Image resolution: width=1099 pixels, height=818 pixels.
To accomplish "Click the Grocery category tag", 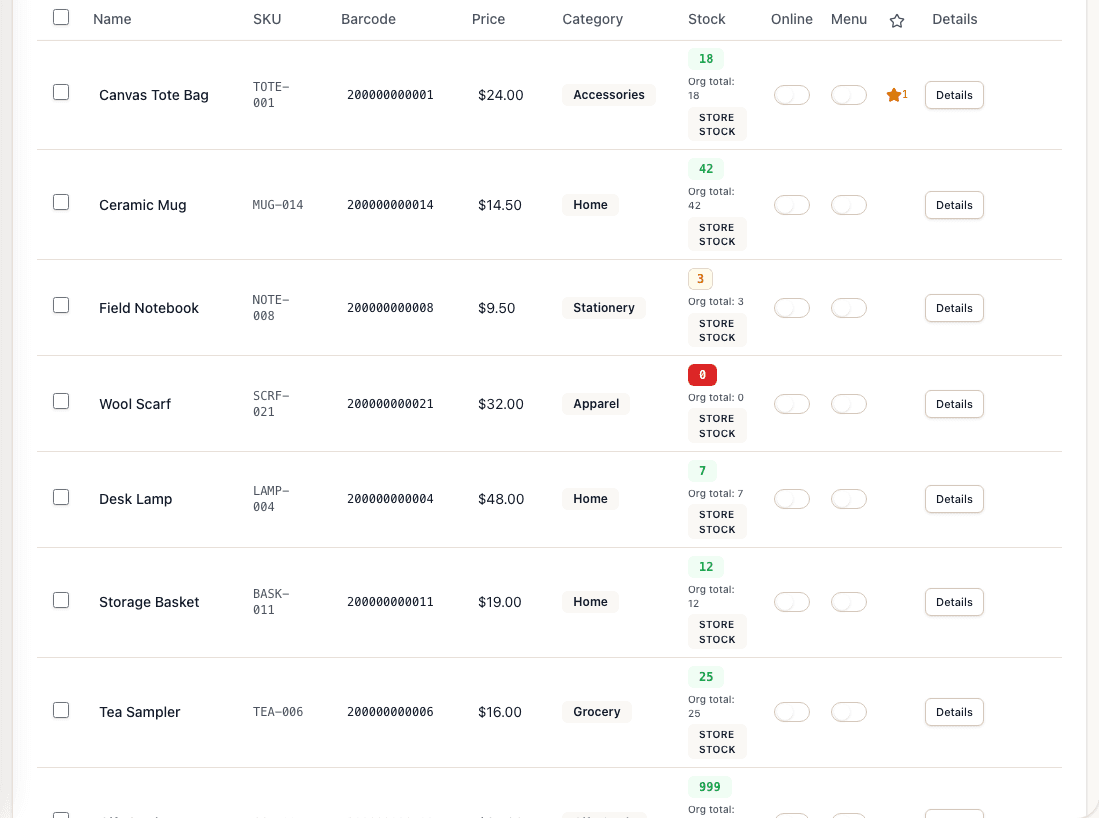I will (x=596, y=712).
